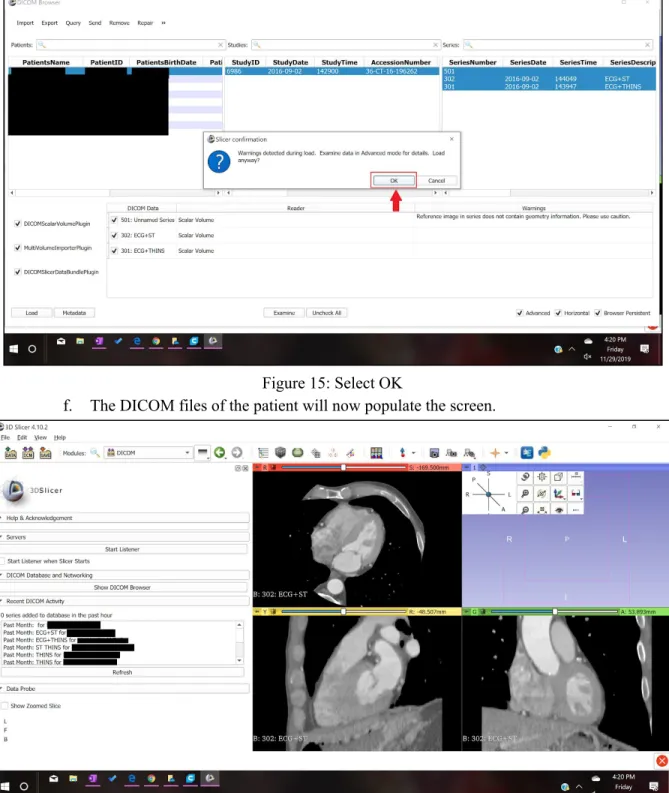This screenshot has height=793, width=669.
Task: Click the Save scene toolbar icon
Action: click(46, 453)
